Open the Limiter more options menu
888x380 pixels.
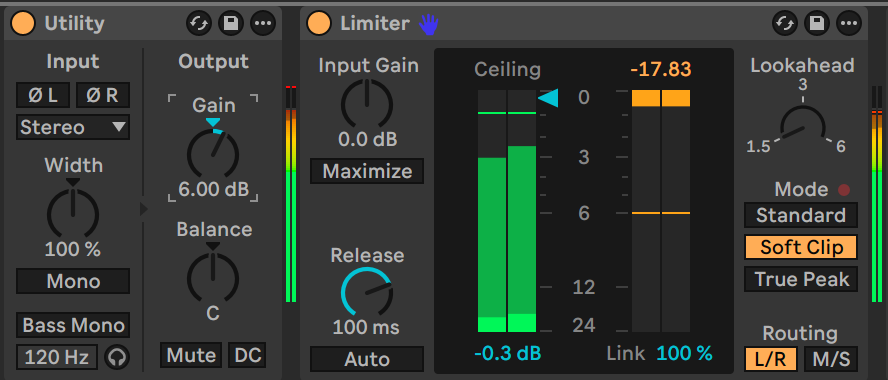click(848, 23)
